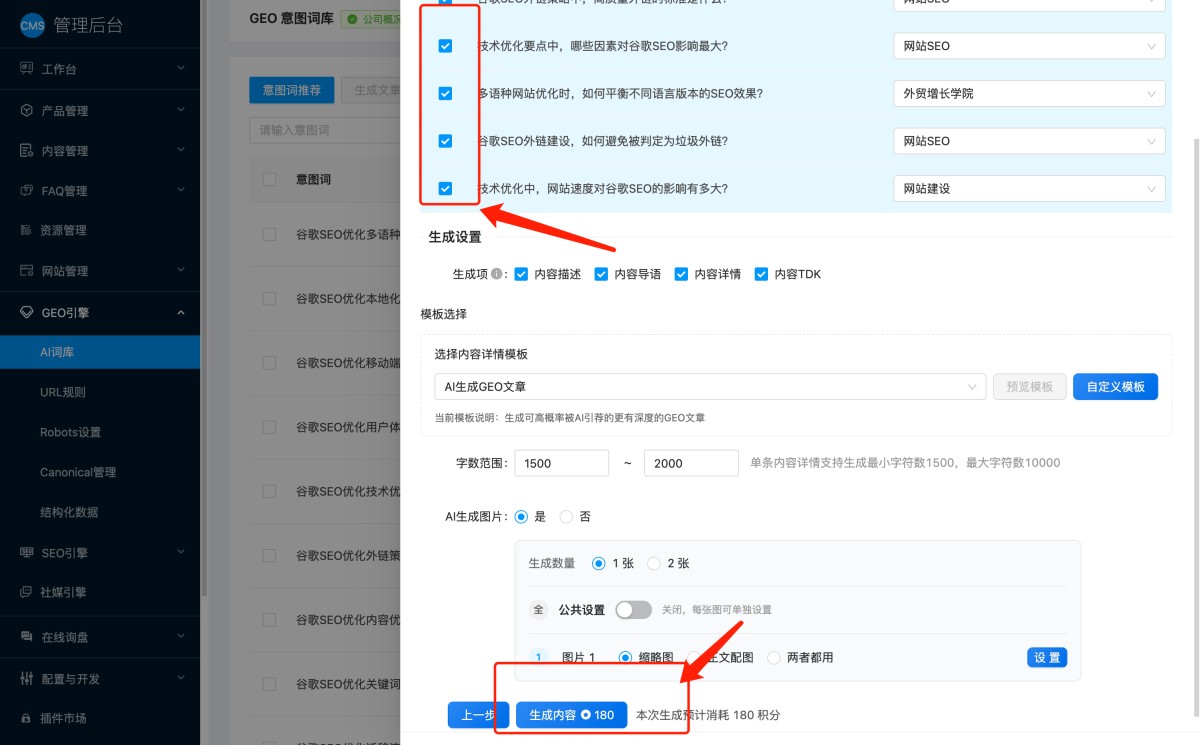Viewport: 1200px width, 745px height.
Task: Click the 产品管理 cube icon
Action: point(27,110)
